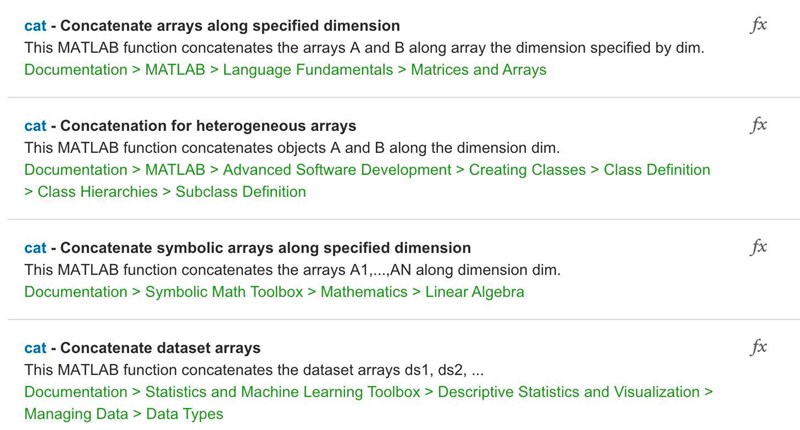
Task: Go to Descriptive Statistics and Visualization
Action: [569, 392]
